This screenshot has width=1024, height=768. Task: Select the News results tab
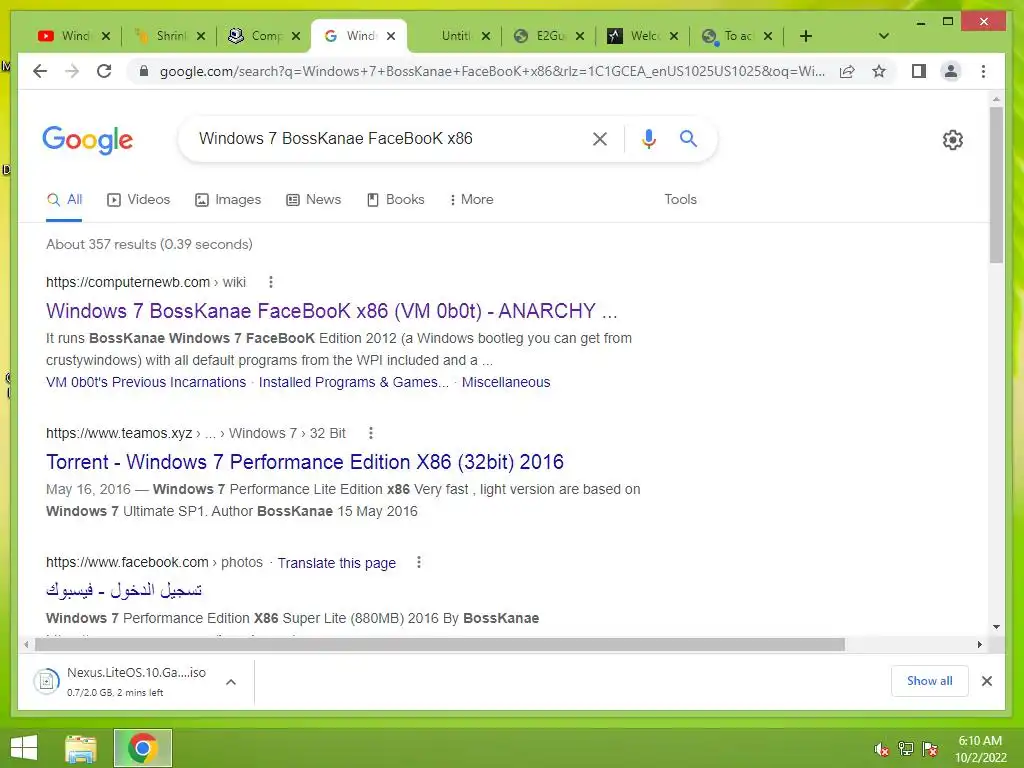point(313,199)
